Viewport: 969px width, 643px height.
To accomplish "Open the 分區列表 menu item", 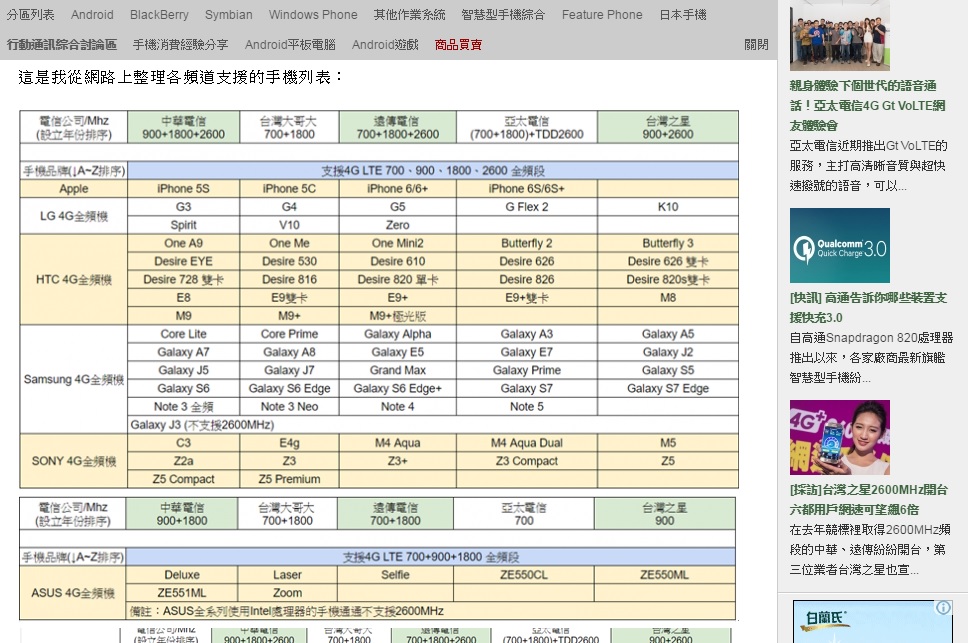I will coord(30,14).
